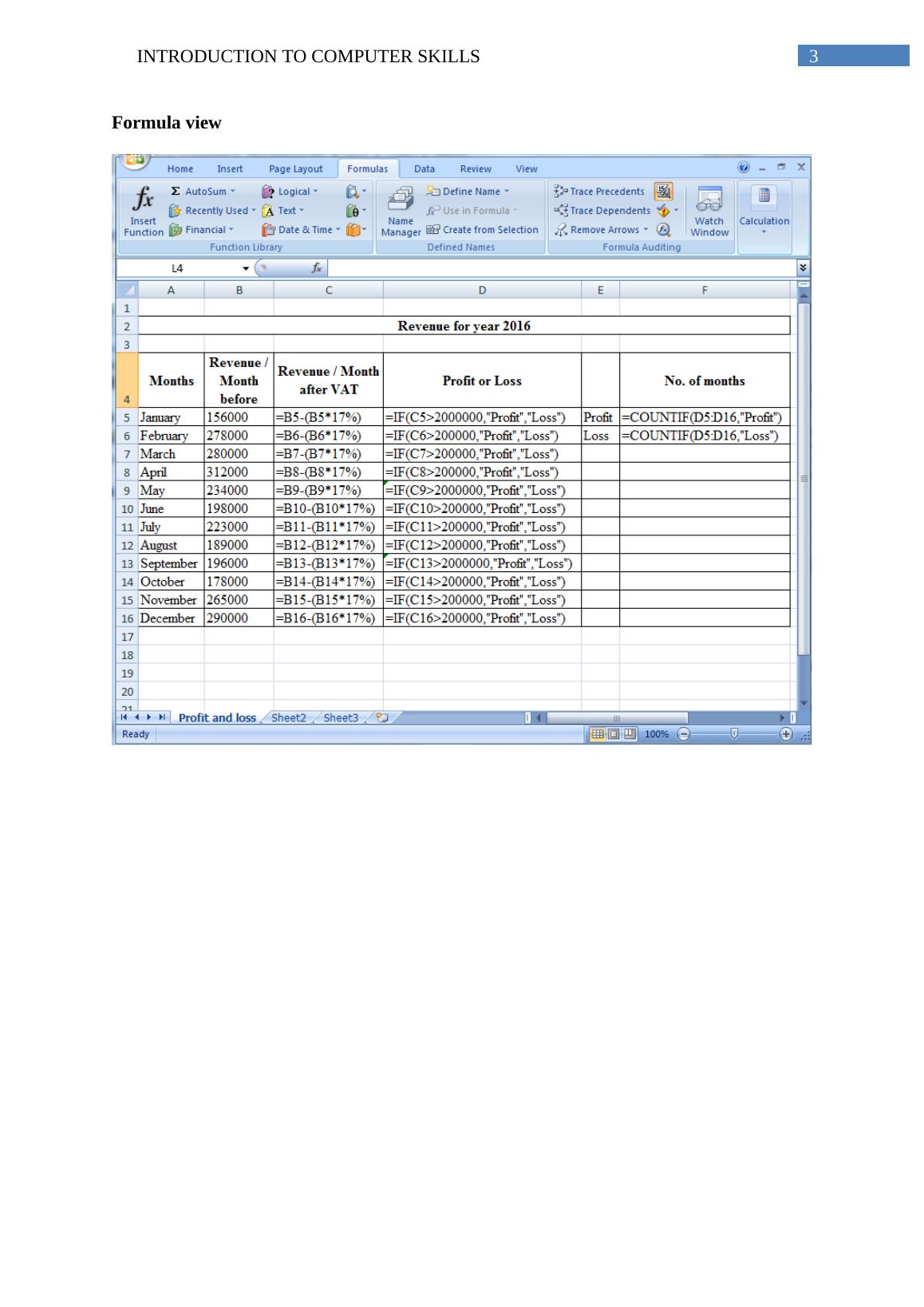Click the formula bar input field
This screenshot has height=1307, width=924.
point(559,268)
